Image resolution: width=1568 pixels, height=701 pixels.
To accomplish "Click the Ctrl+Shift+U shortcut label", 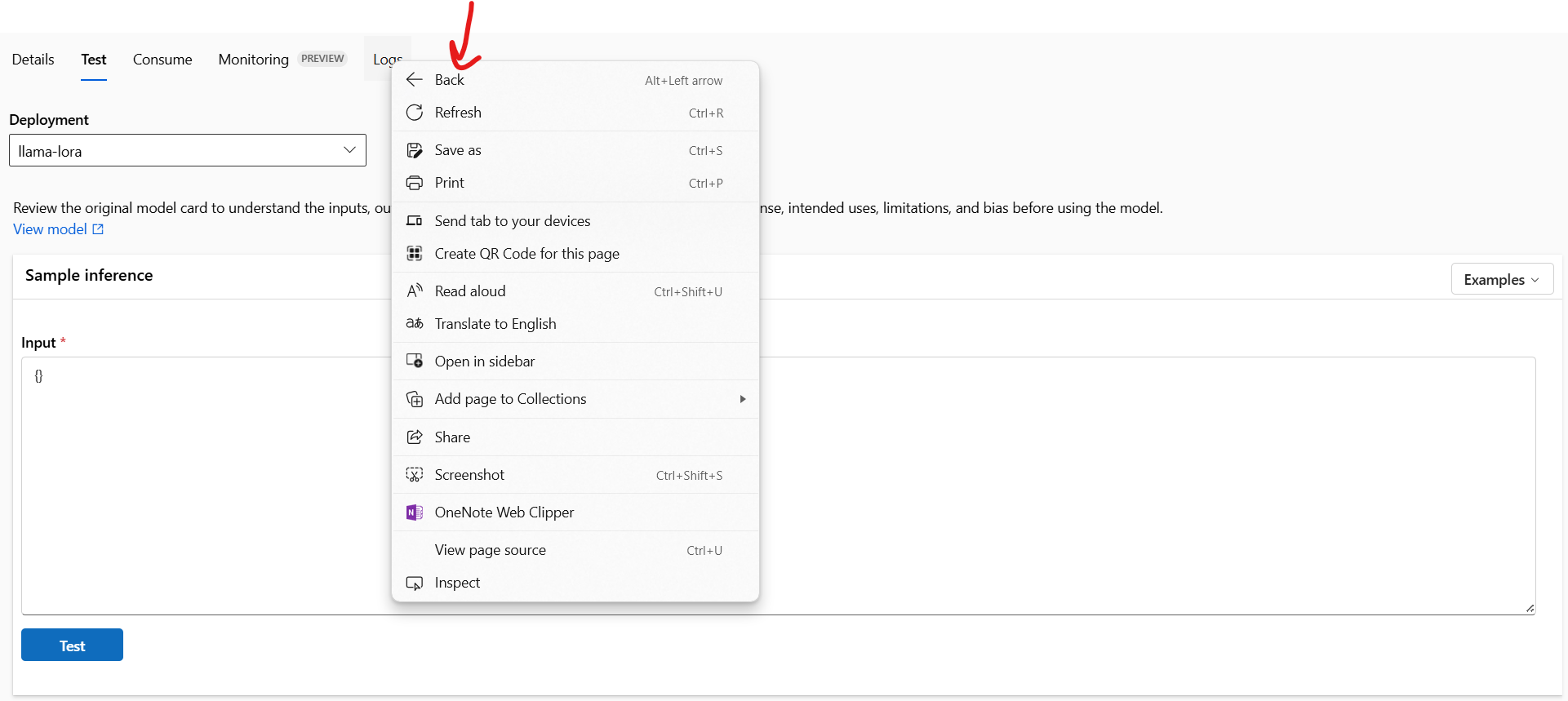I will (x=688, y=291).
